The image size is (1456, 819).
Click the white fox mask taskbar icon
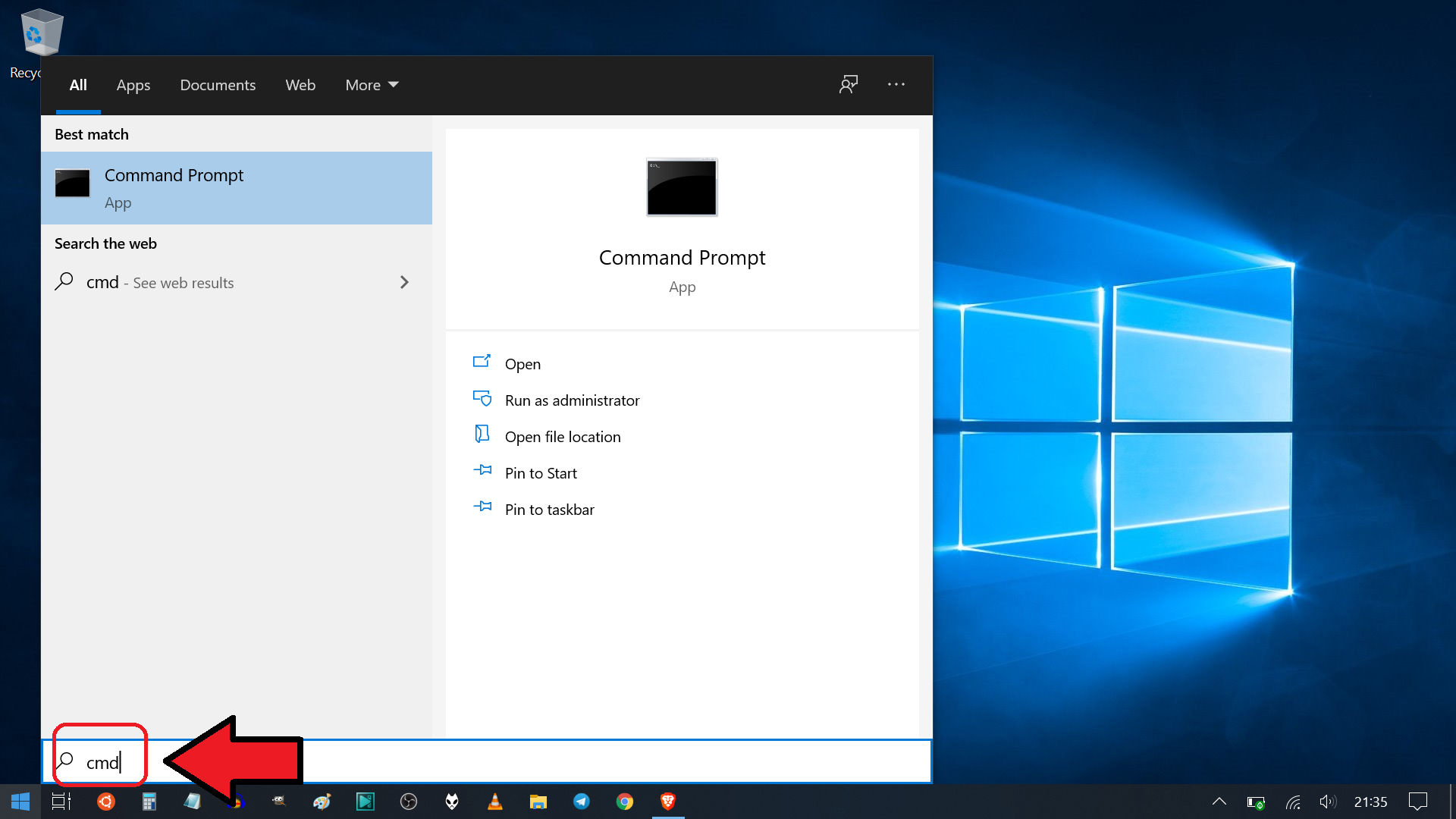(452, 802)
